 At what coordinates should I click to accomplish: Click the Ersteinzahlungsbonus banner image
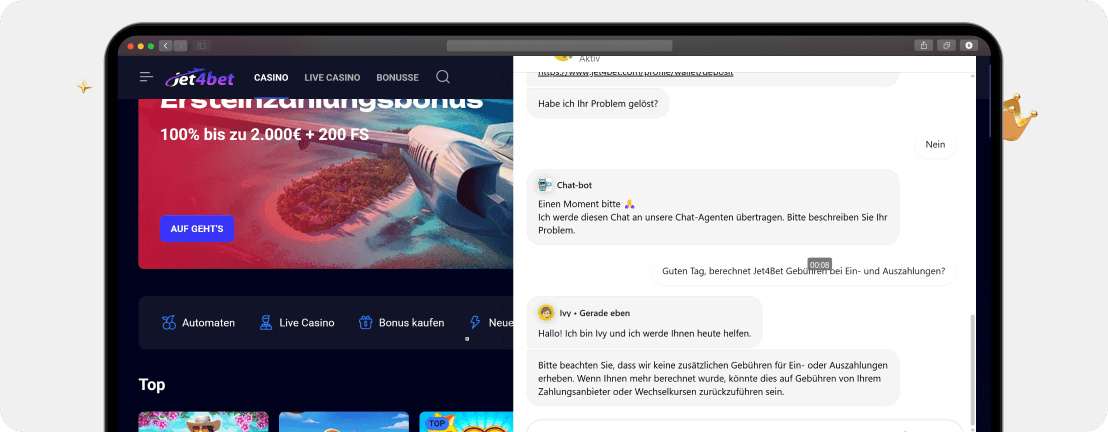[x=326, y=184]
